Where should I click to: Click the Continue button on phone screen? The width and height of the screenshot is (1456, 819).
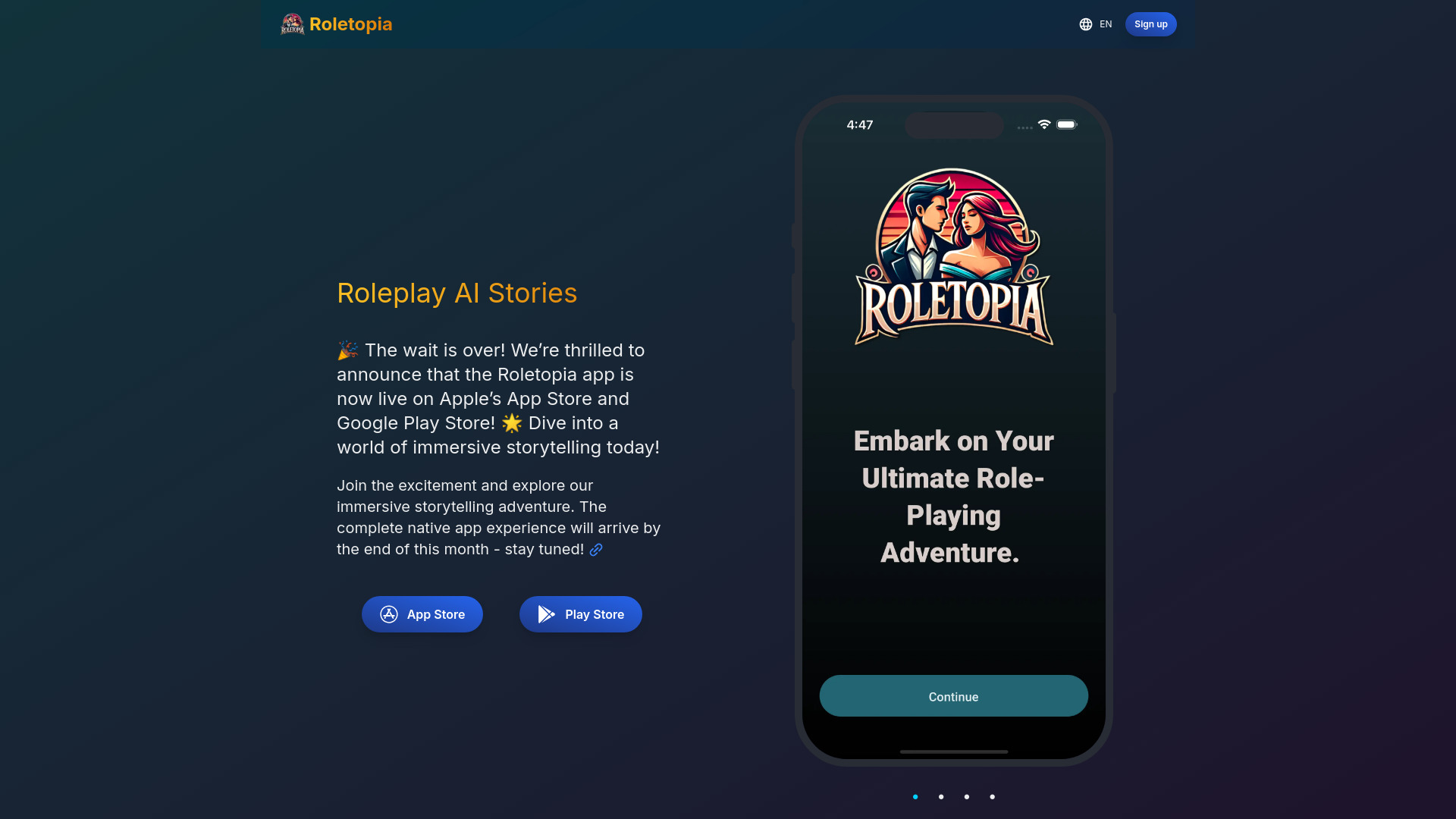point(953,696)
